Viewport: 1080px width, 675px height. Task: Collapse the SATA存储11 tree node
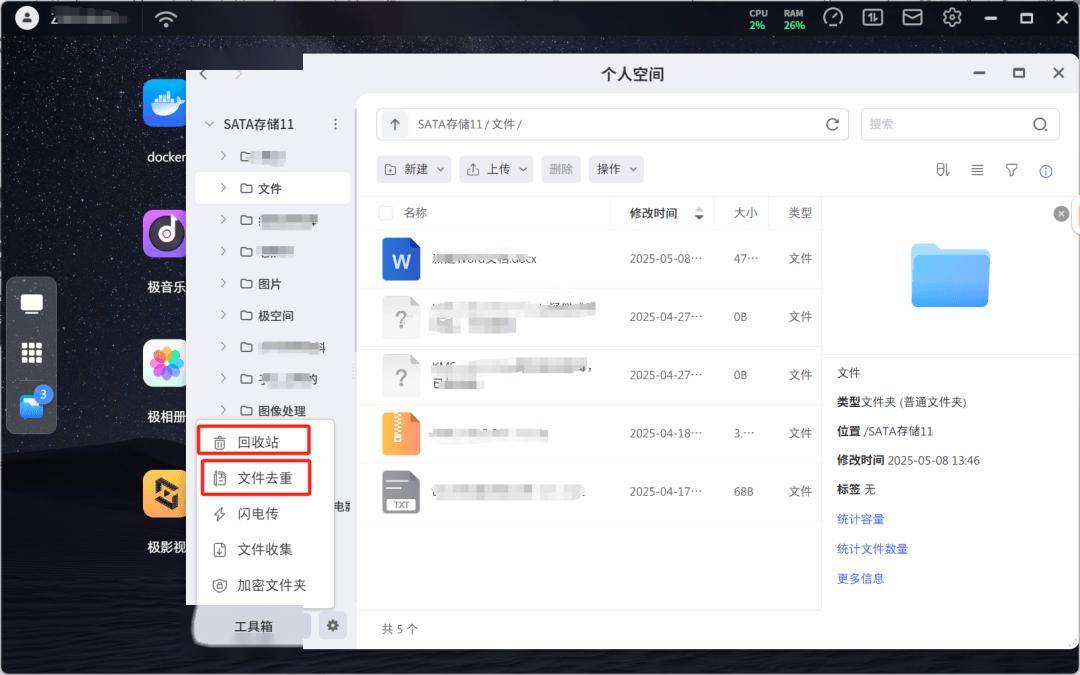pyautogui.click(x=209, y=125)
